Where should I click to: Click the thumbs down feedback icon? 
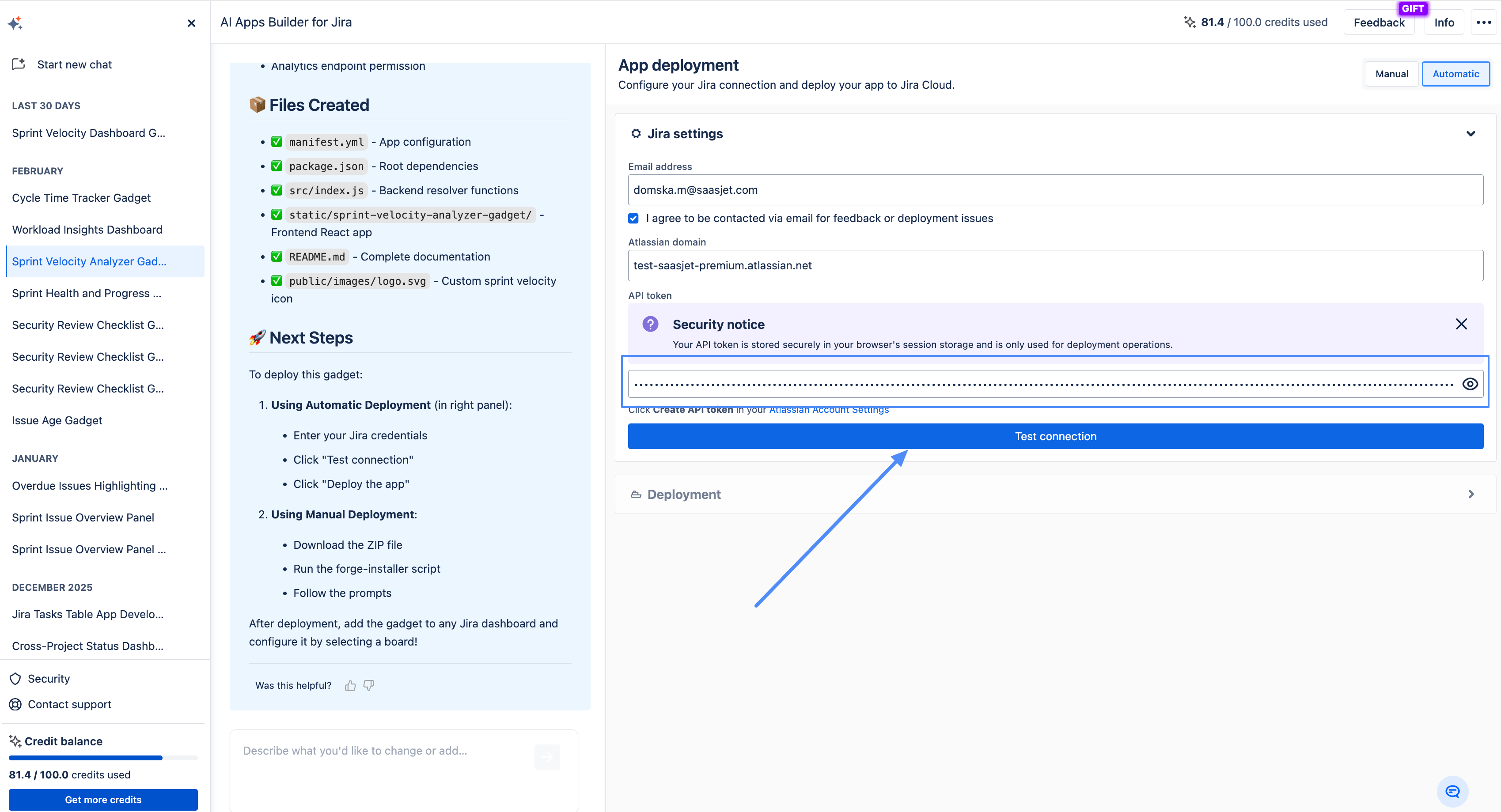[369, 686]
